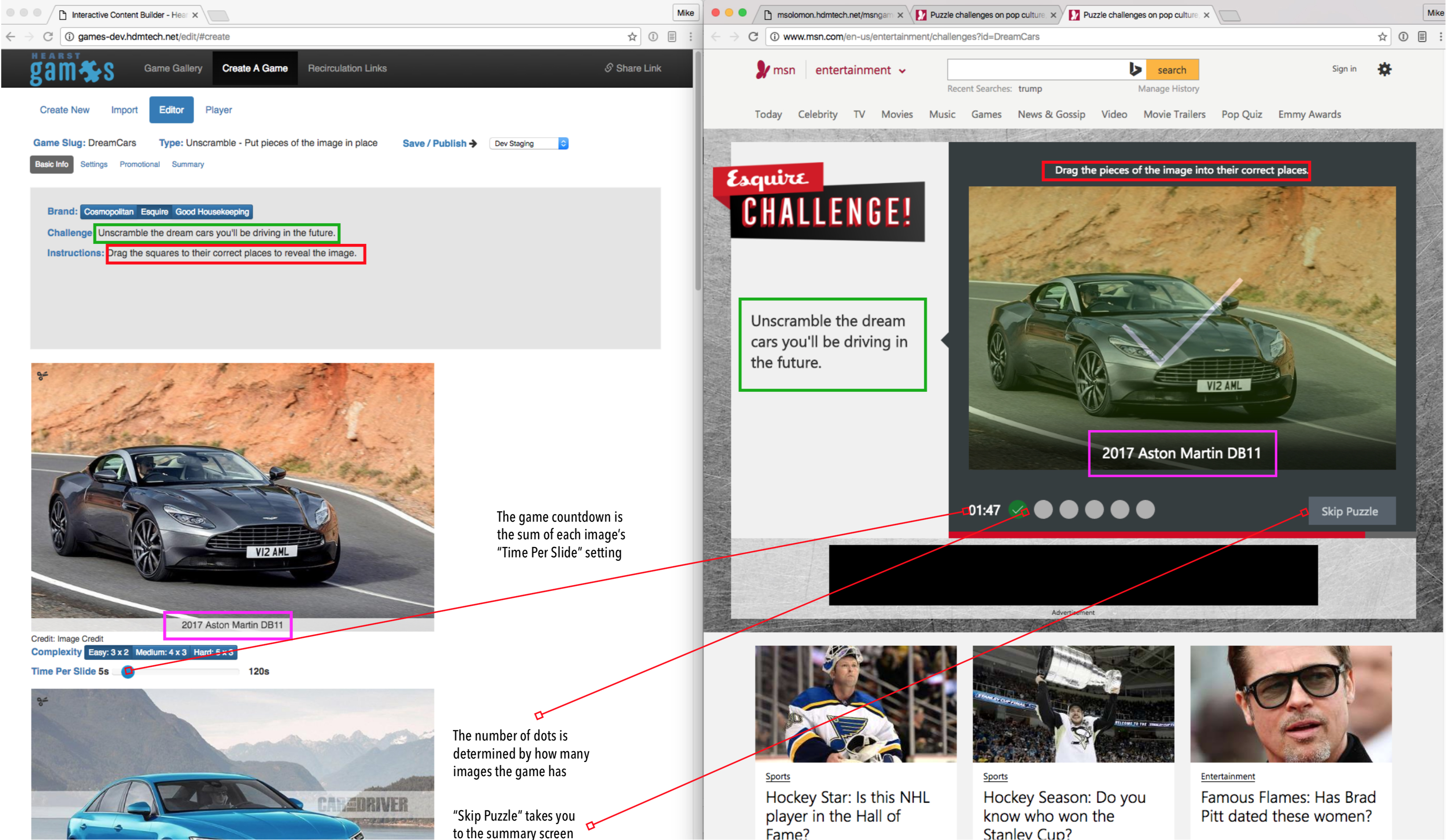Choose Easy: 3 x 2 complexity
Screen dimensions: 1446x840
click(108, 652)
